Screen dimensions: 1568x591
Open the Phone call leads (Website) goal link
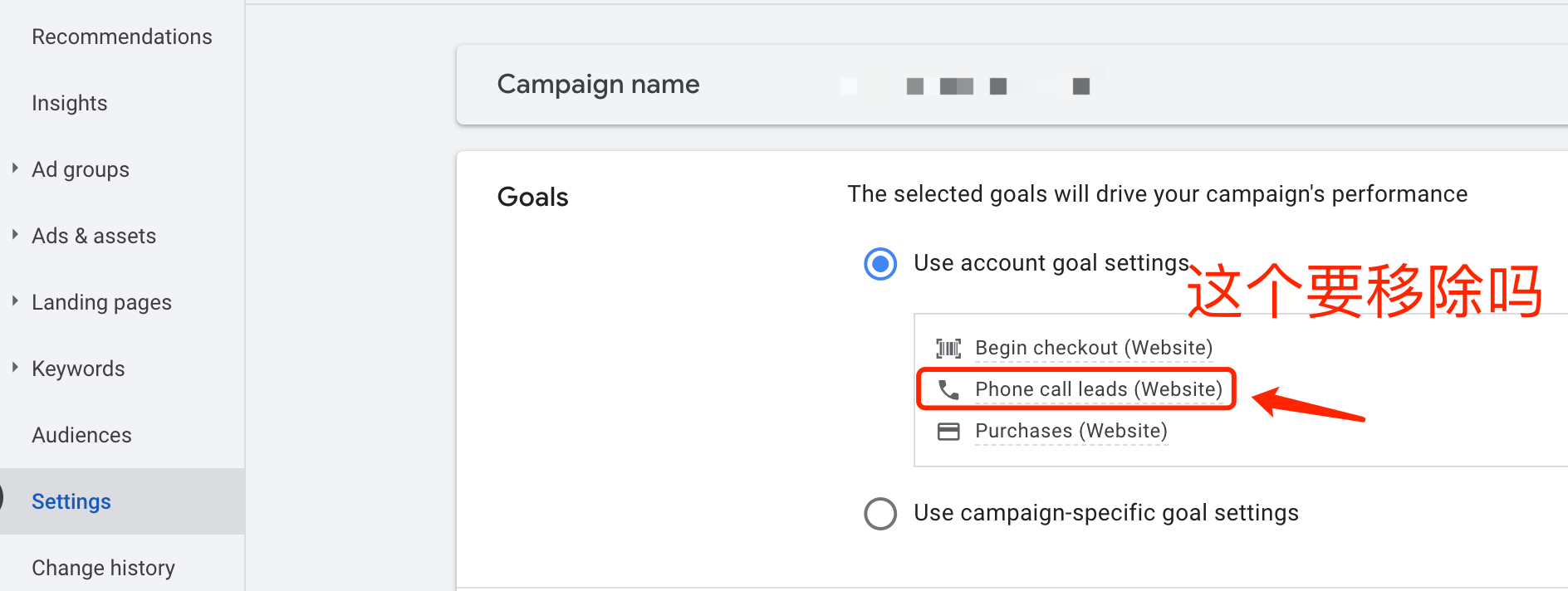(x=1098, y=388)
